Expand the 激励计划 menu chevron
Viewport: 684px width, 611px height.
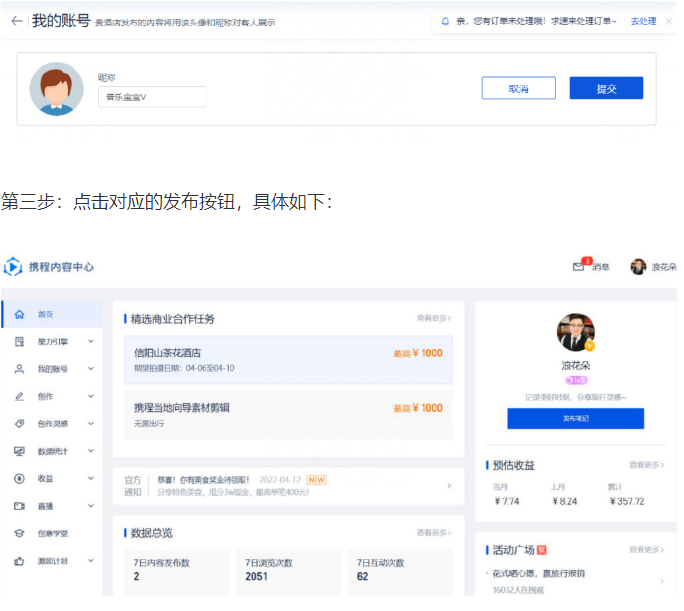(x=91, y=561)
